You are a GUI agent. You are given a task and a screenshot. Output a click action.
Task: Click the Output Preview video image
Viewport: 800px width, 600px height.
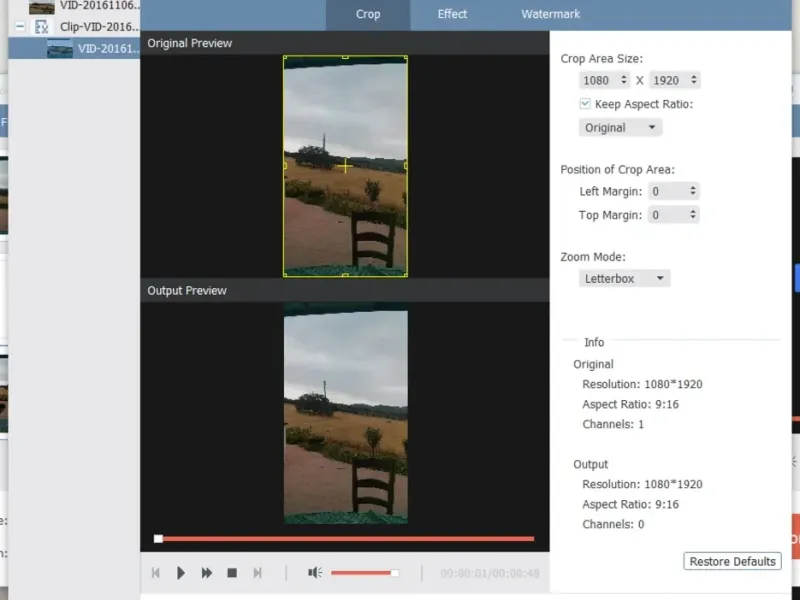coord(345,413)
